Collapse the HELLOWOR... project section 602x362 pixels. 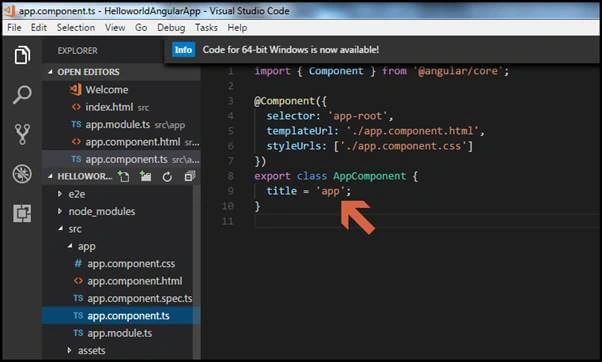pyautogui.click(x=50, y=176)
